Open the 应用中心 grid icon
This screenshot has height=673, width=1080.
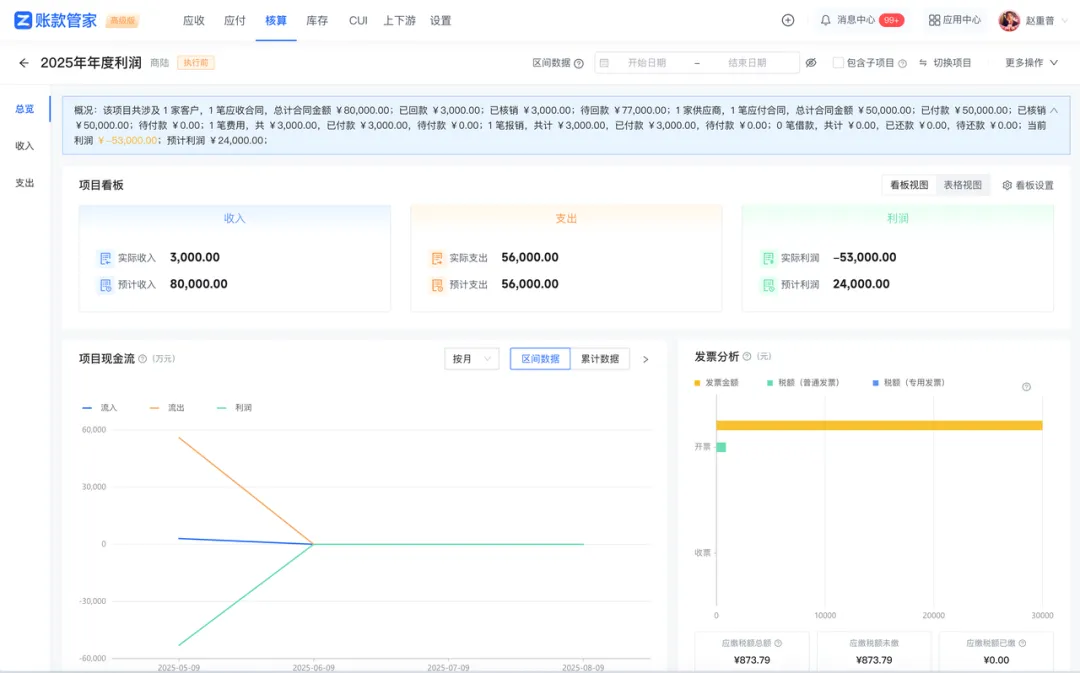click(x=934, y=19)
